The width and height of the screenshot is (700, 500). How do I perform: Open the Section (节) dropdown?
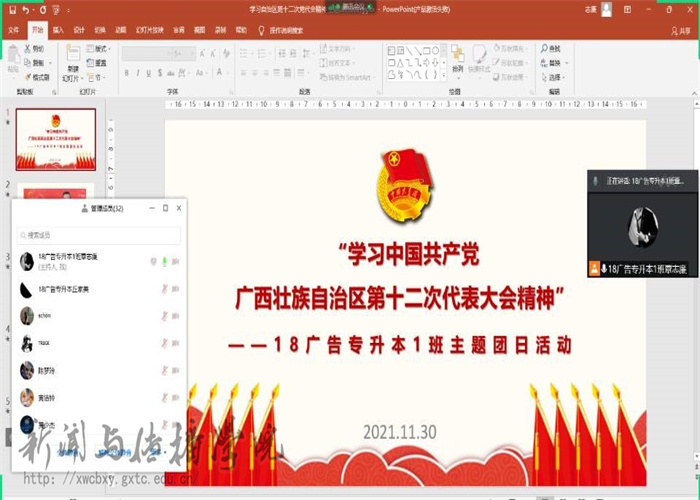[97, 77]
